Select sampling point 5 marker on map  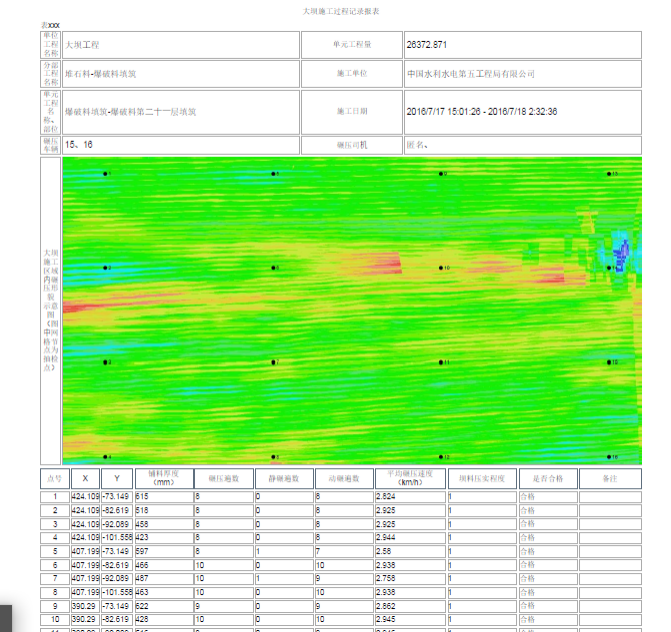(273, 173)
